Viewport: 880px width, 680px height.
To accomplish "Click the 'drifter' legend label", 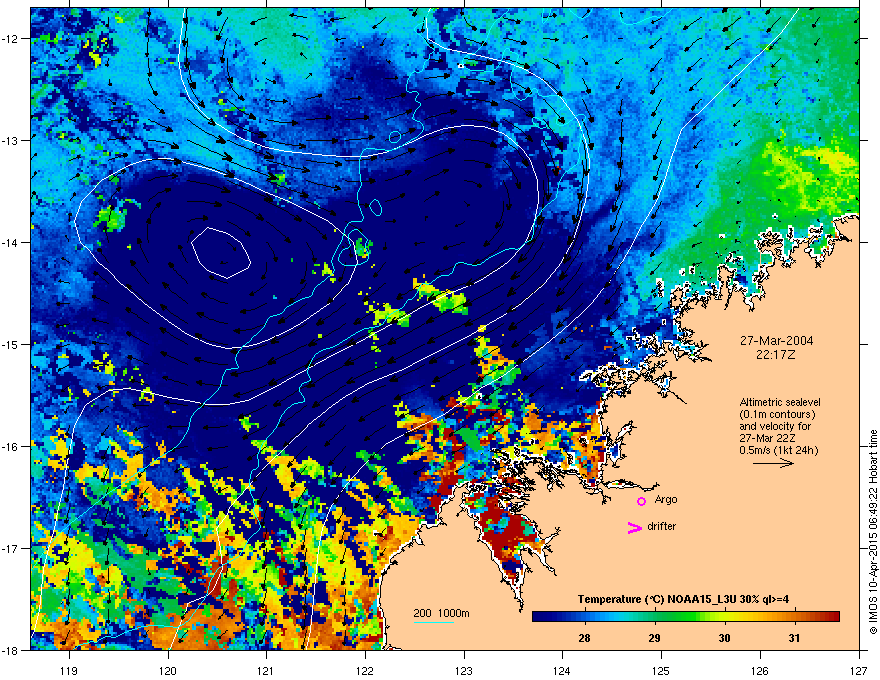I will point(662,526).
